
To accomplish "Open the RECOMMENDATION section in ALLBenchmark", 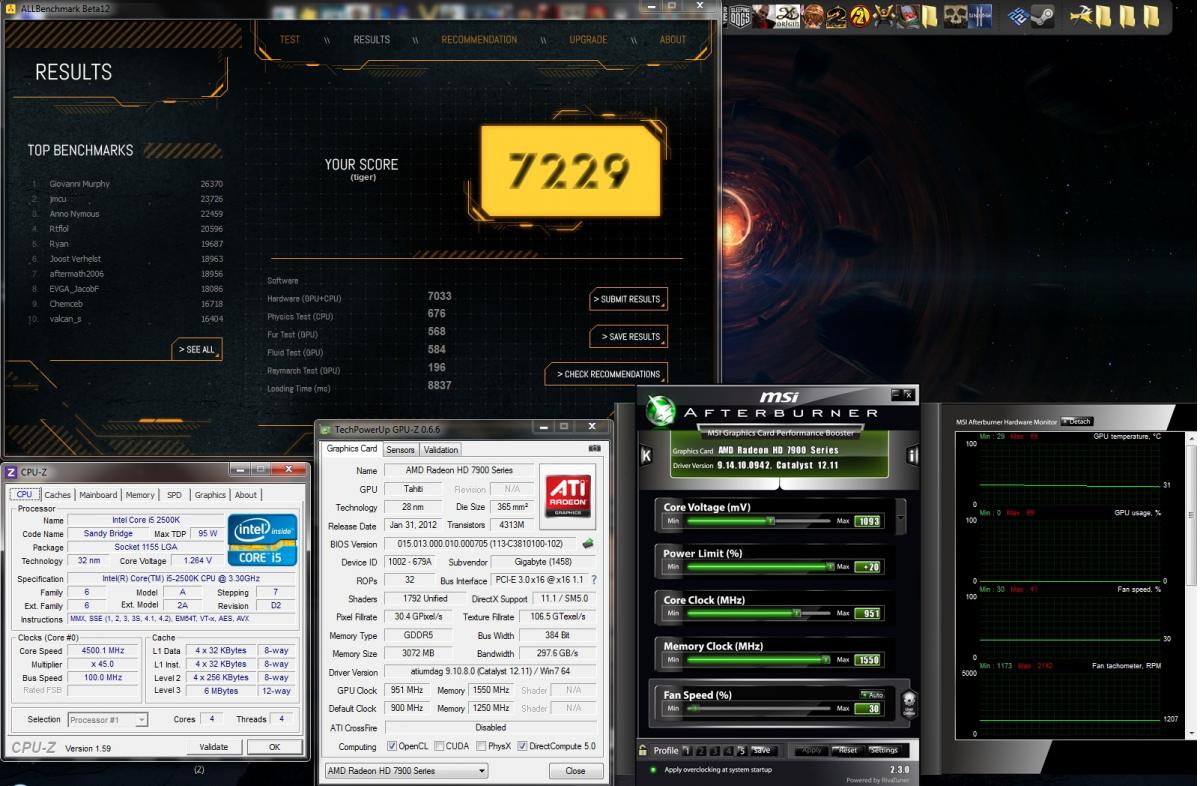I will 479,40.
